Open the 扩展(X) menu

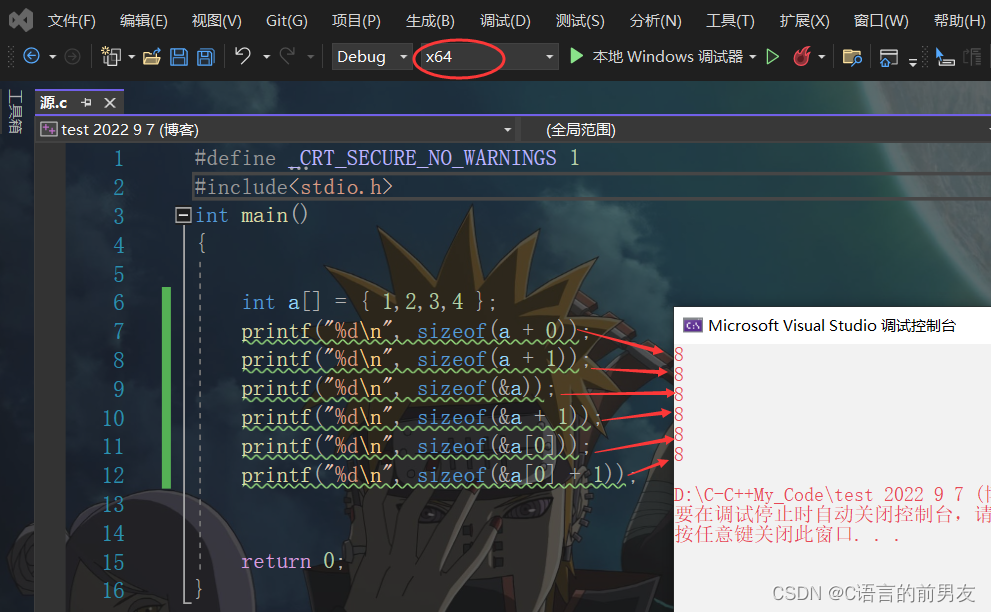point(804,21)
